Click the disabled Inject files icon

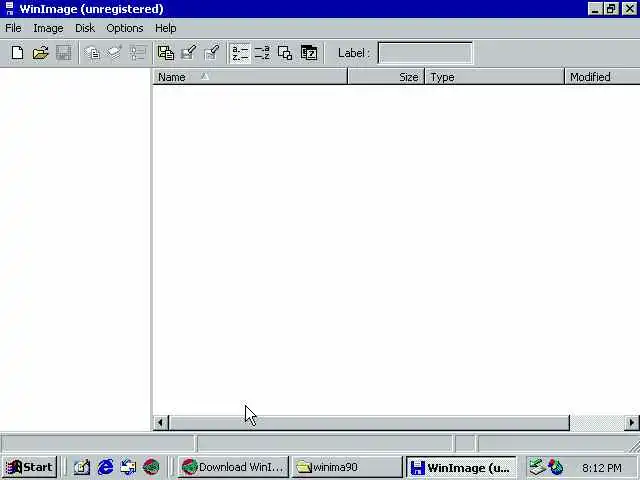click(x=93, y=53)
